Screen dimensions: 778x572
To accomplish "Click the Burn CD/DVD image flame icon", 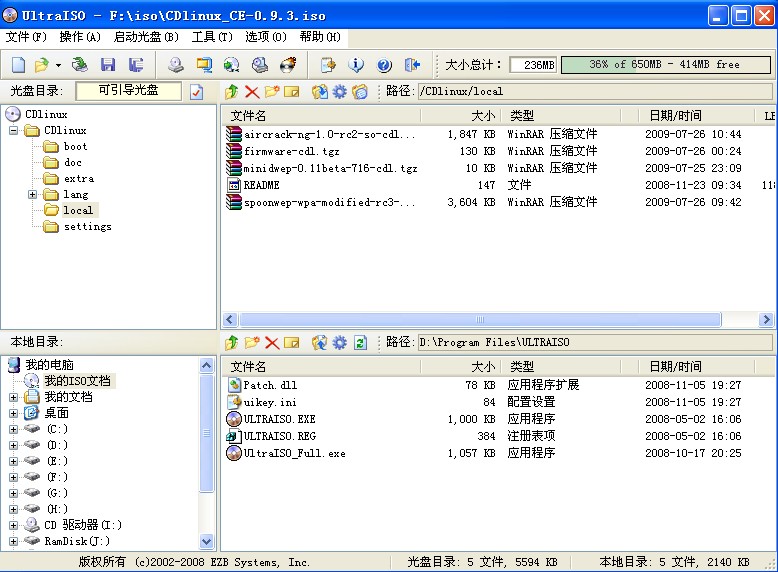I will pos(288,64).
